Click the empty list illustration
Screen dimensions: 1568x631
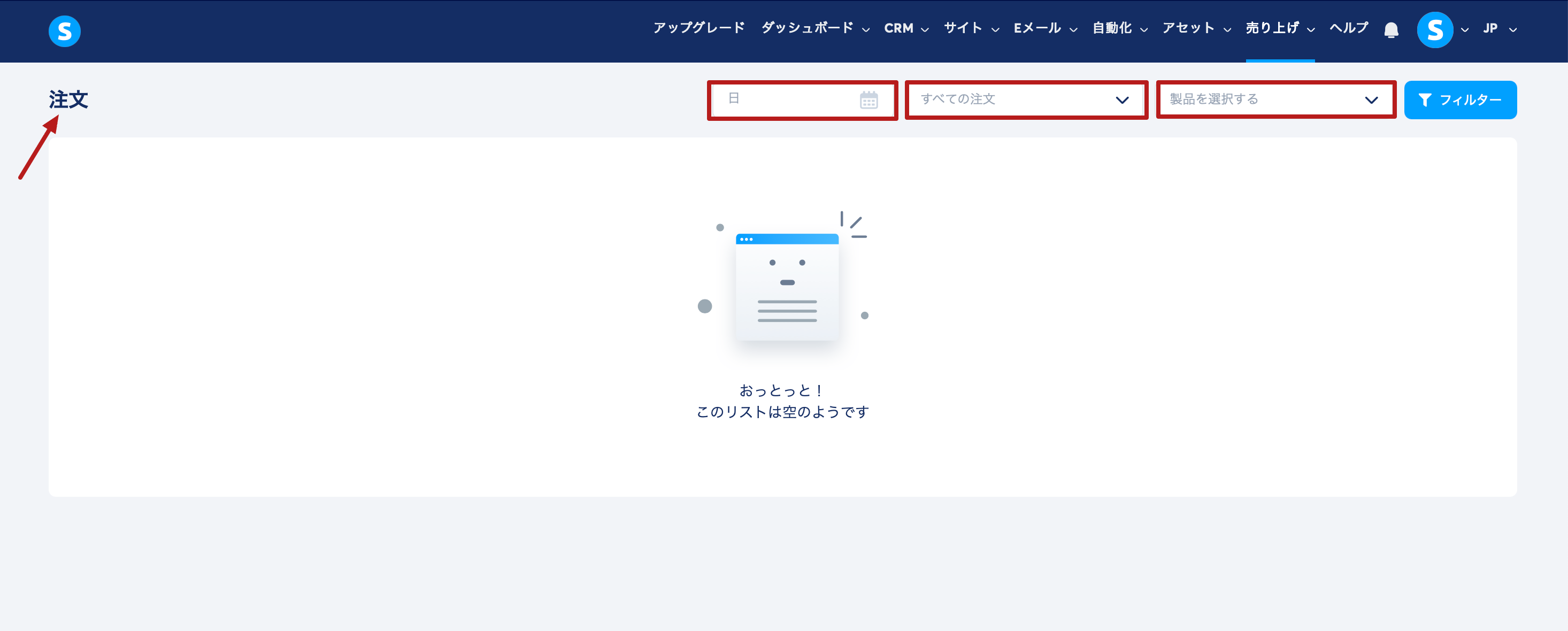(787, 286)
